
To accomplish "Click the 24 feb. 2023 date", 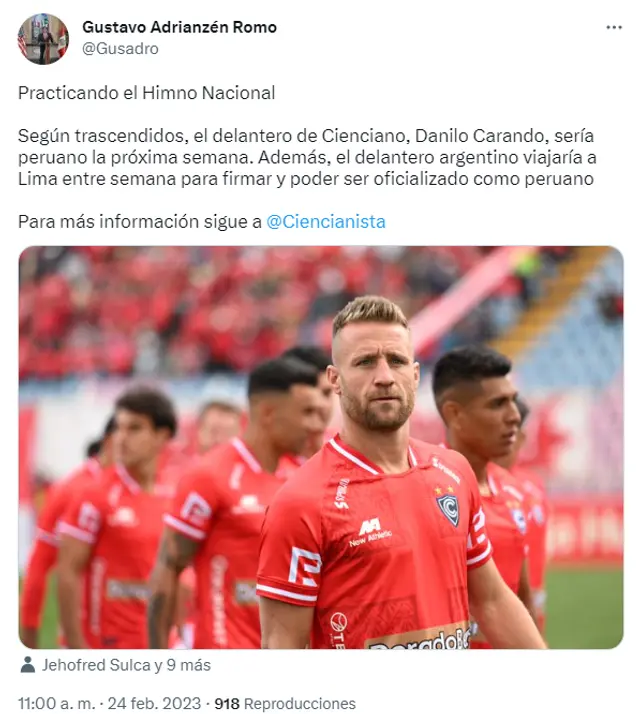I will tap(154, 703).
